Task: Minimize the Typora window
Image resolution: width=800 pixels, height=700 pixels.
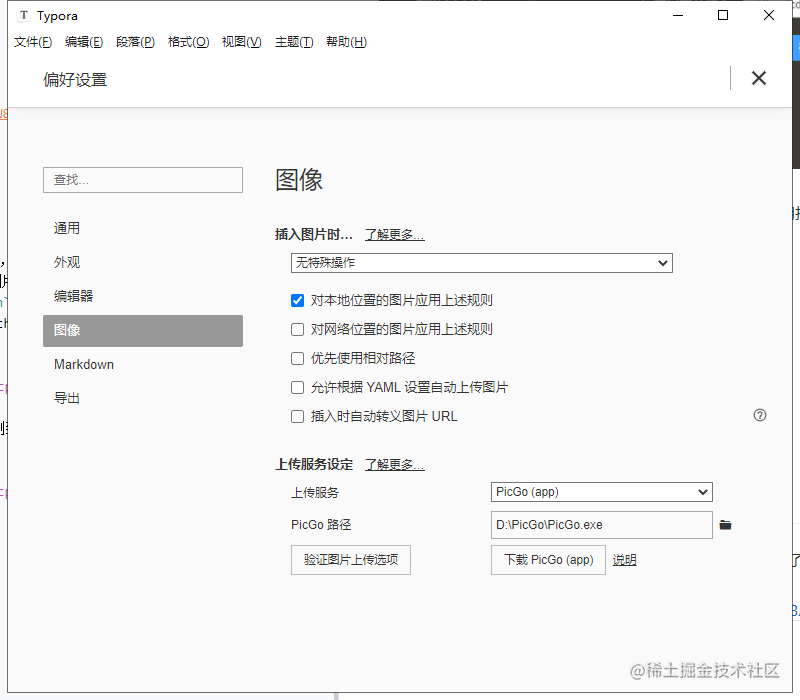Action: pyautogui.click(x=678, y=15)
